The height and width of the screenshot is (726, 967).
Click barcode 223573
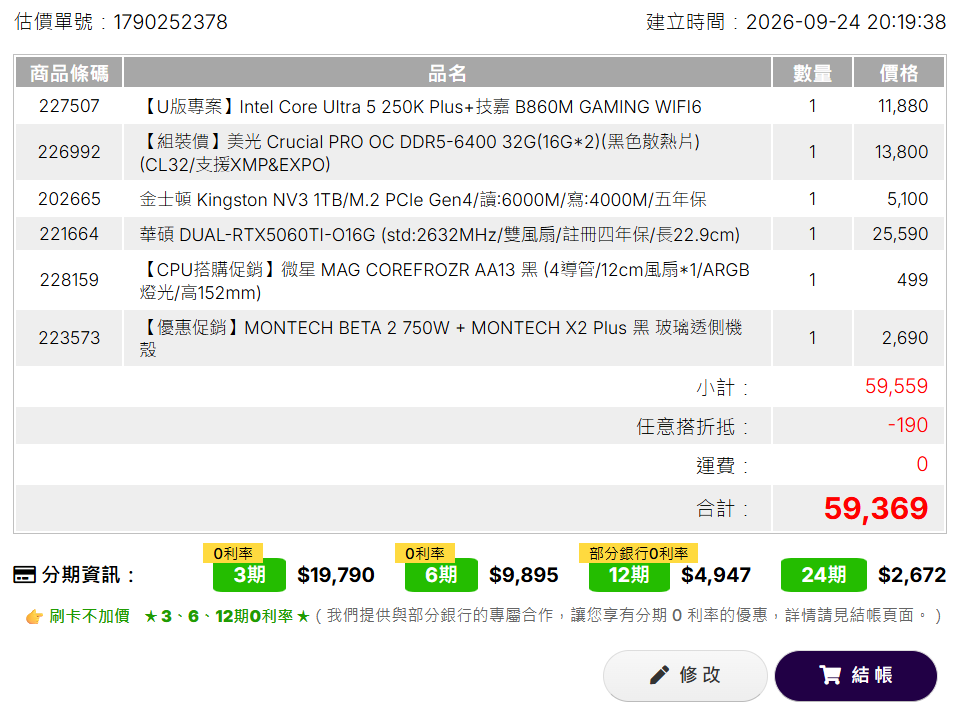(x=69, y=338)
